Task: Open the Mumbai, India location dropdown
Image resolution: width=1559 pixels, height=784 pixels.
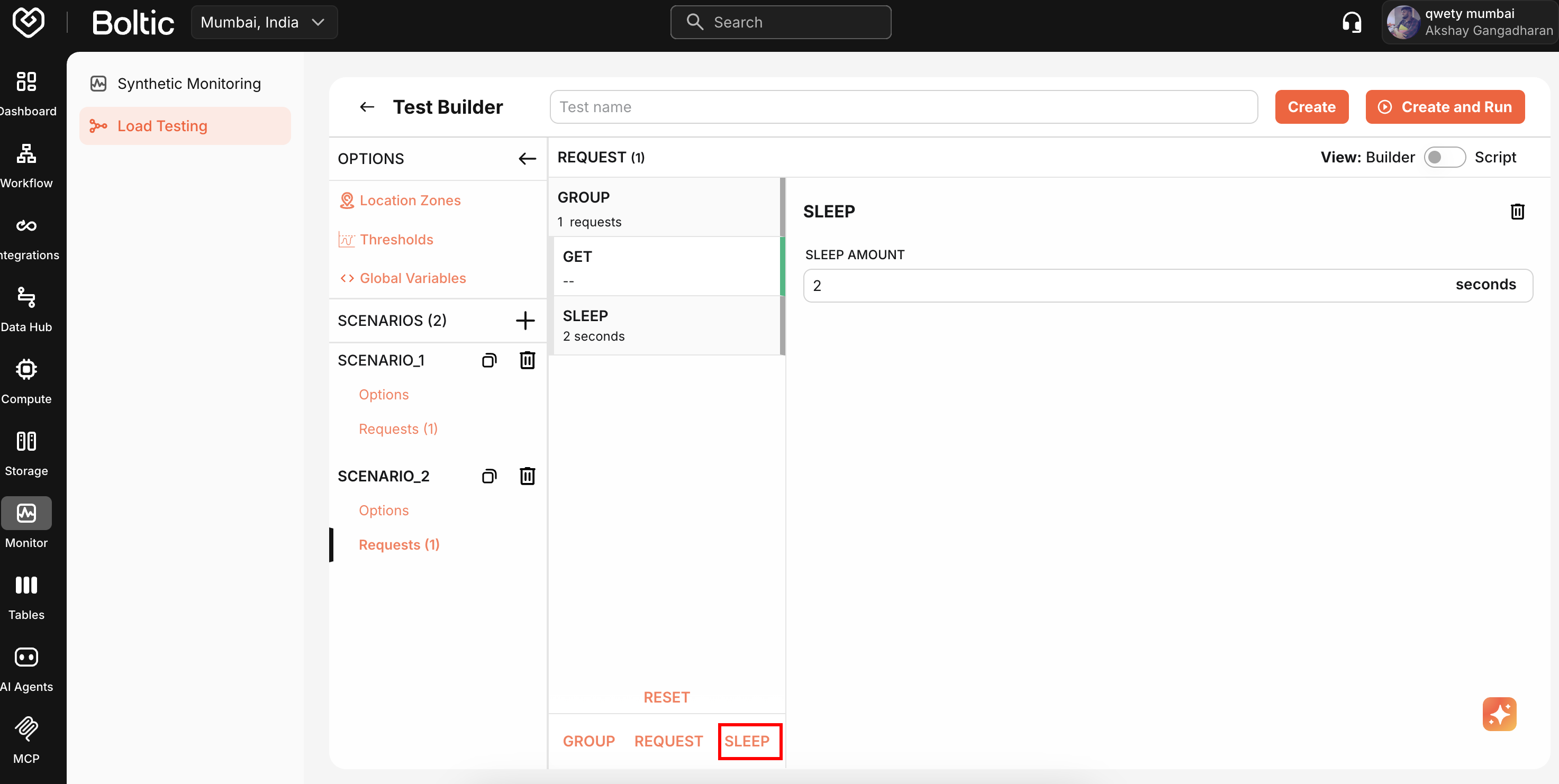Action: [263, 22]
